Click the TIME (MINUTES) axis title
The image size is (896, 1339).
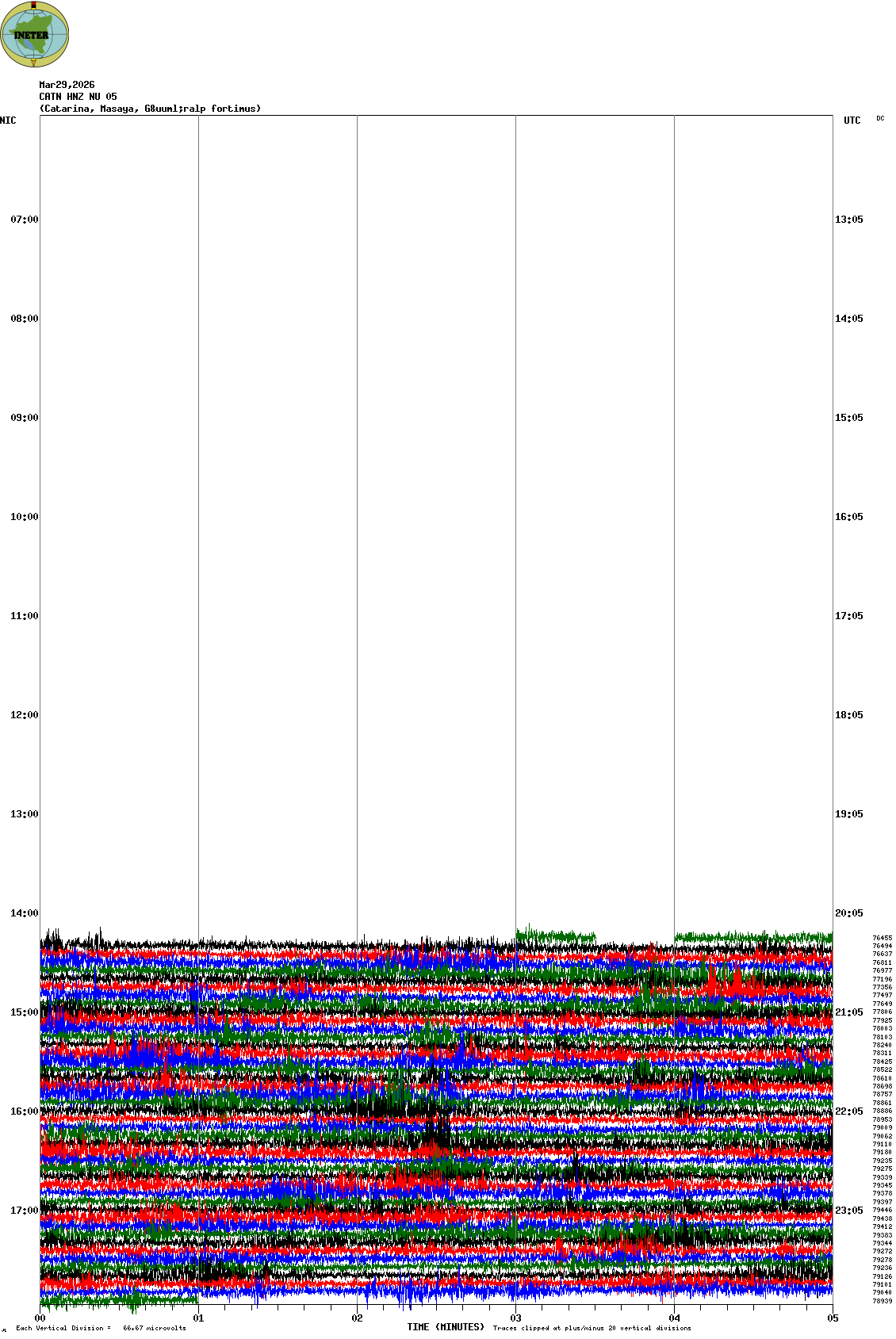445,1327
